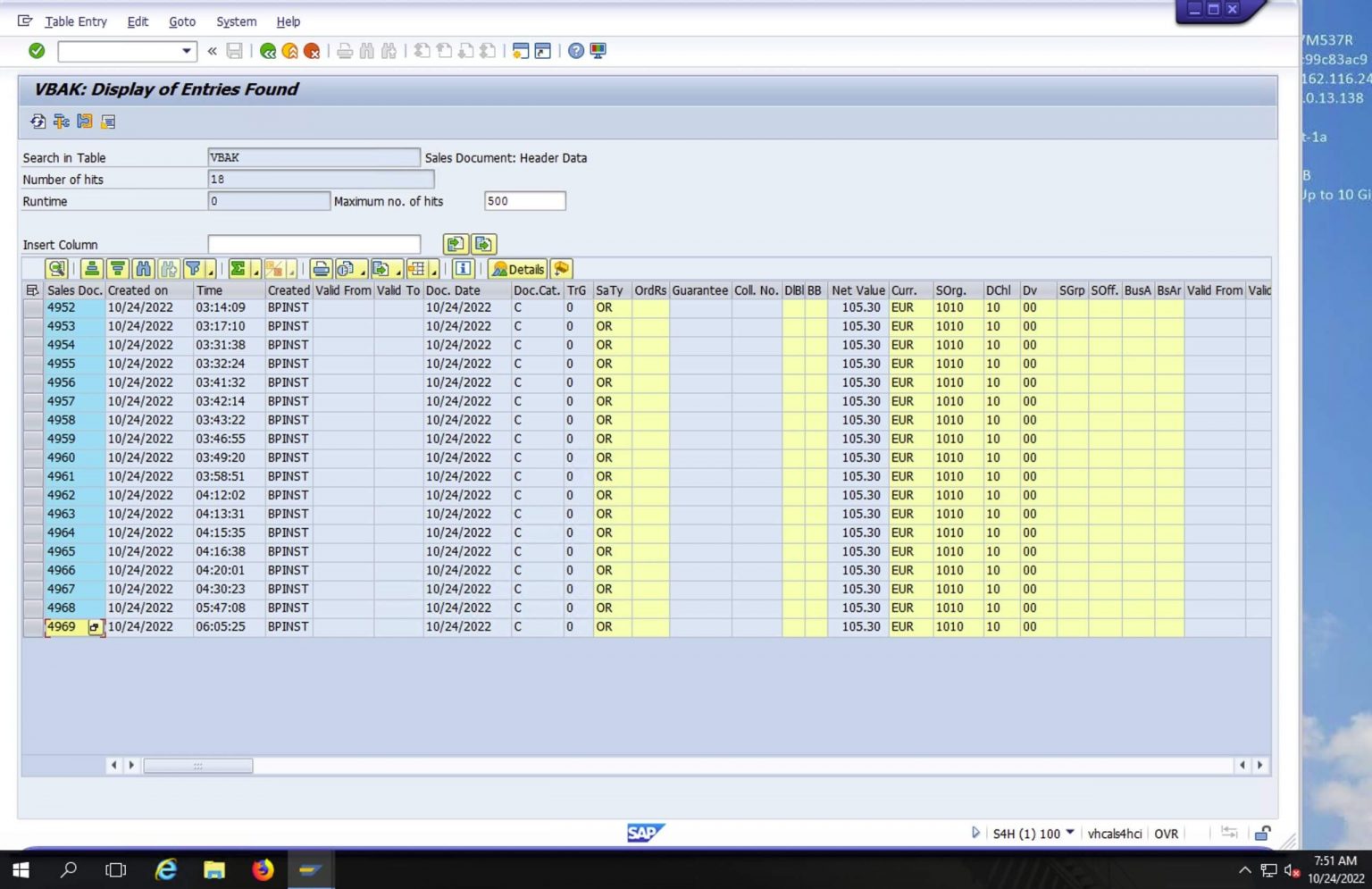Toggle the OVR insert mode indicator

click(x=1166, y=834)
